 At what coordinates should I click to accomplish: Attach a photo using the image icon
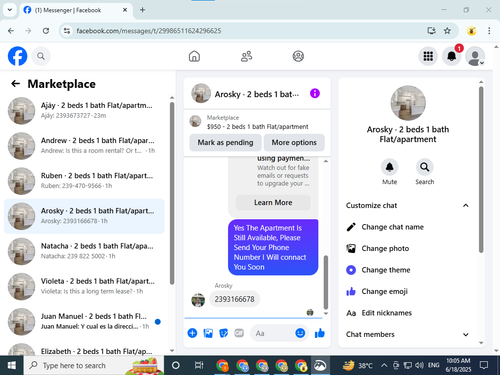click(x=208, y=333)
